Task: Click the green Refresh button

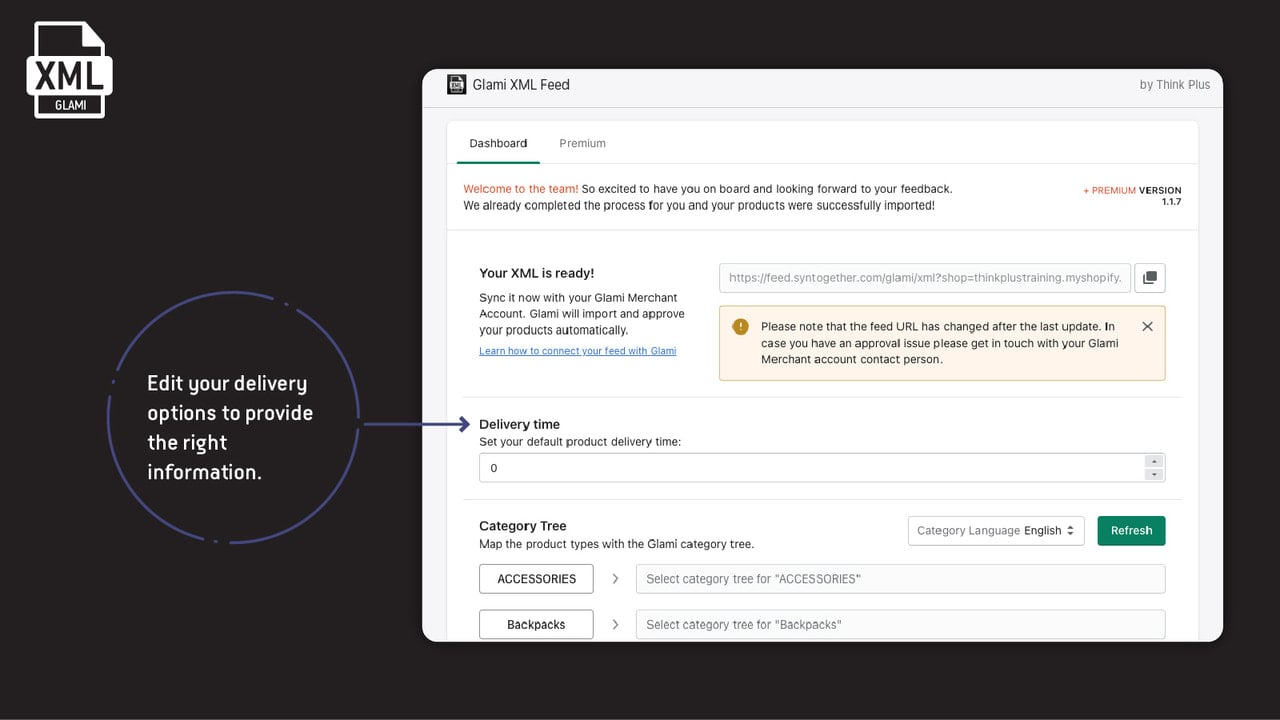Action: (1131, 531)
